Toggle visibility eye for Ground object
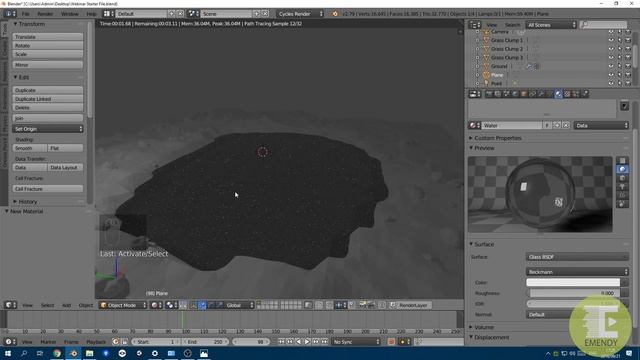This screenshot has height=360, width=640. pos(611,66)
